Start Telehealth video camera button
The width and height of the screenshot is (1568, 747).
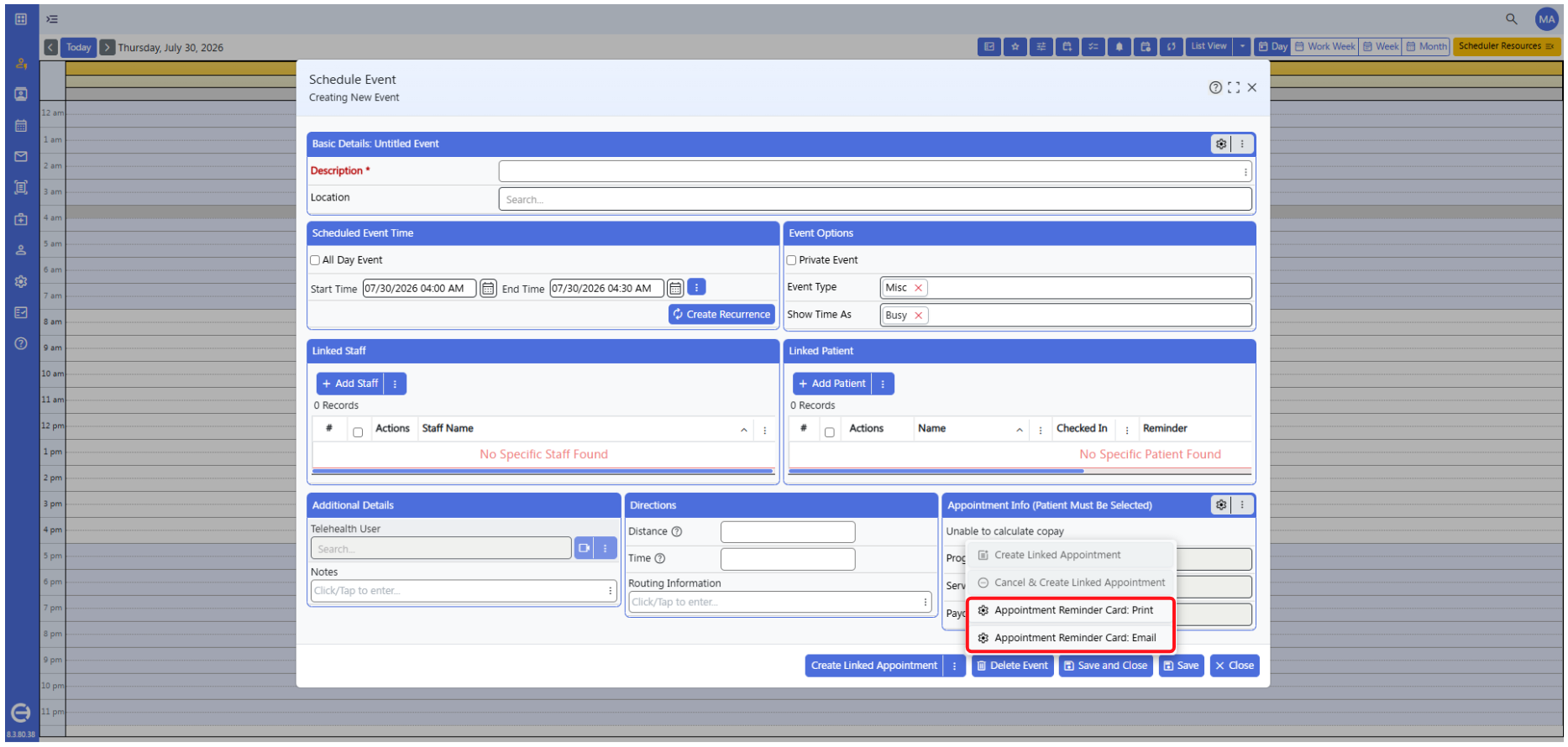(x=585, y=549)
